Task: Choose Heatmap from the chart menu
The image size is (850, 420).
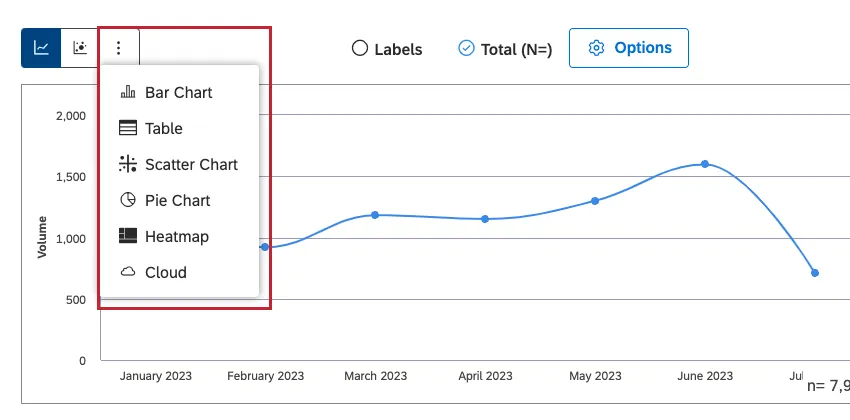Action: 177,237
